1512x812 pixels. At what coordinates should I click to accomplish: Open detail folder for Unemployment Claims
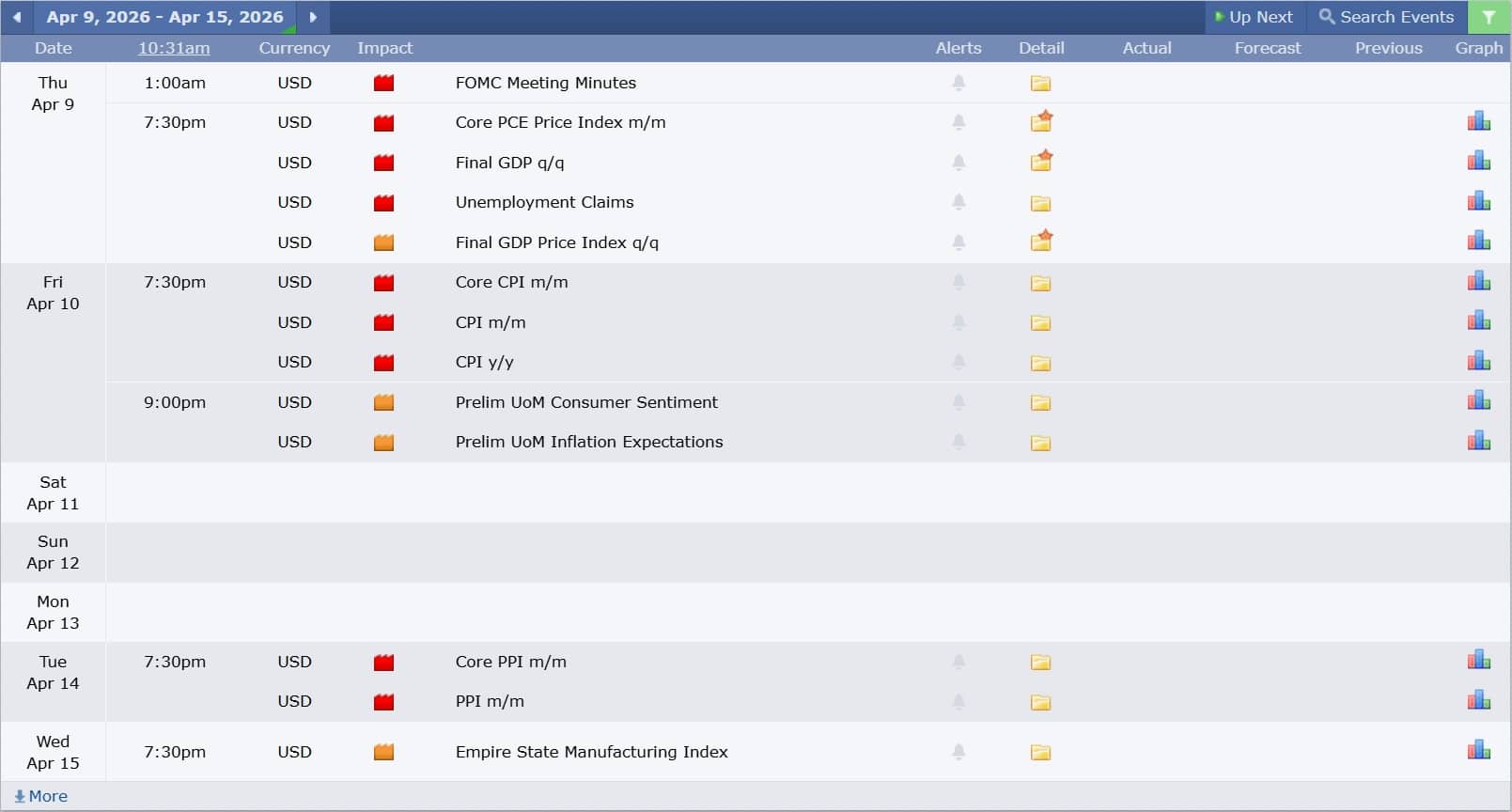point(1040,201)
